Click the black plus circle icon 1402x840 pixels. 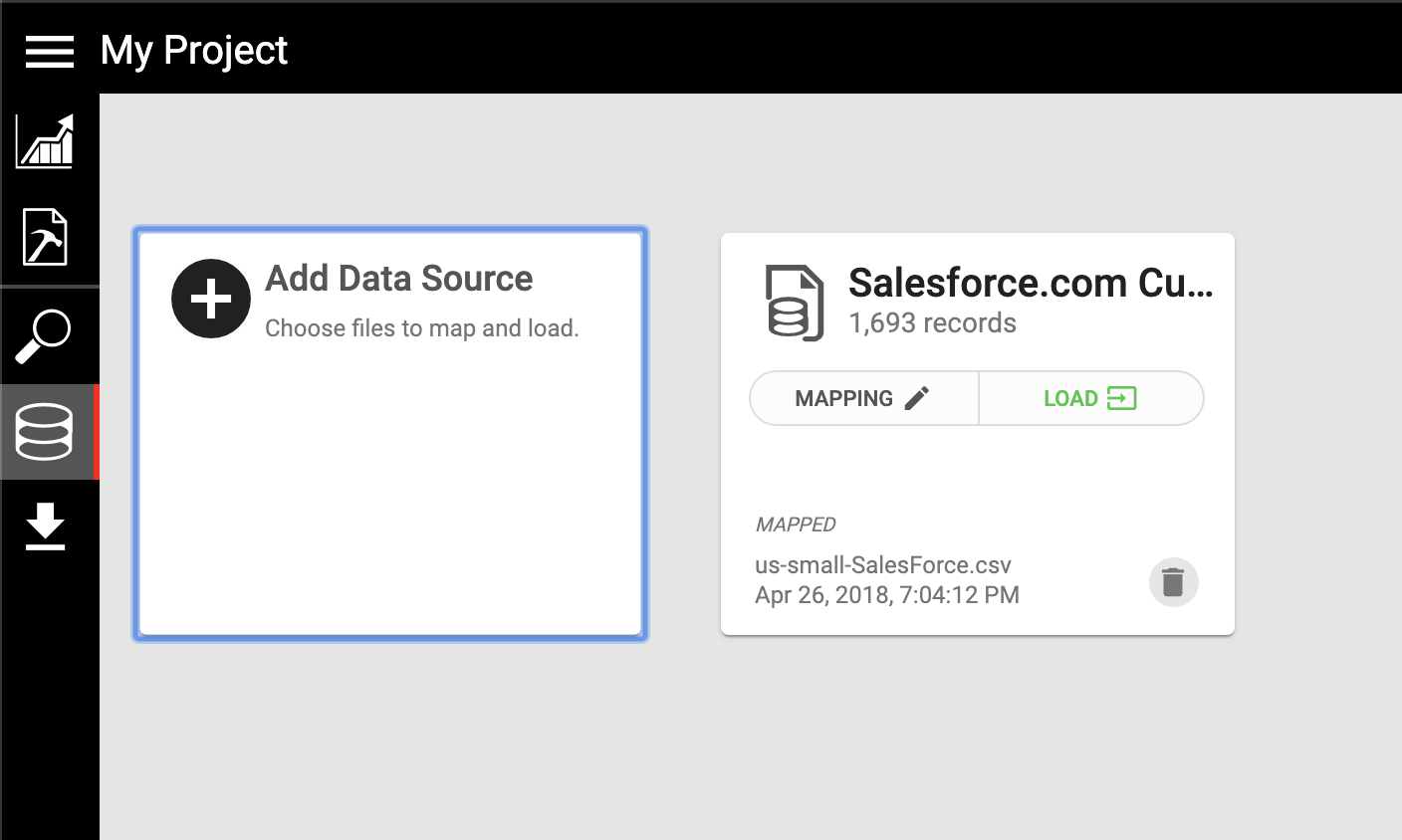click(210, 299)
